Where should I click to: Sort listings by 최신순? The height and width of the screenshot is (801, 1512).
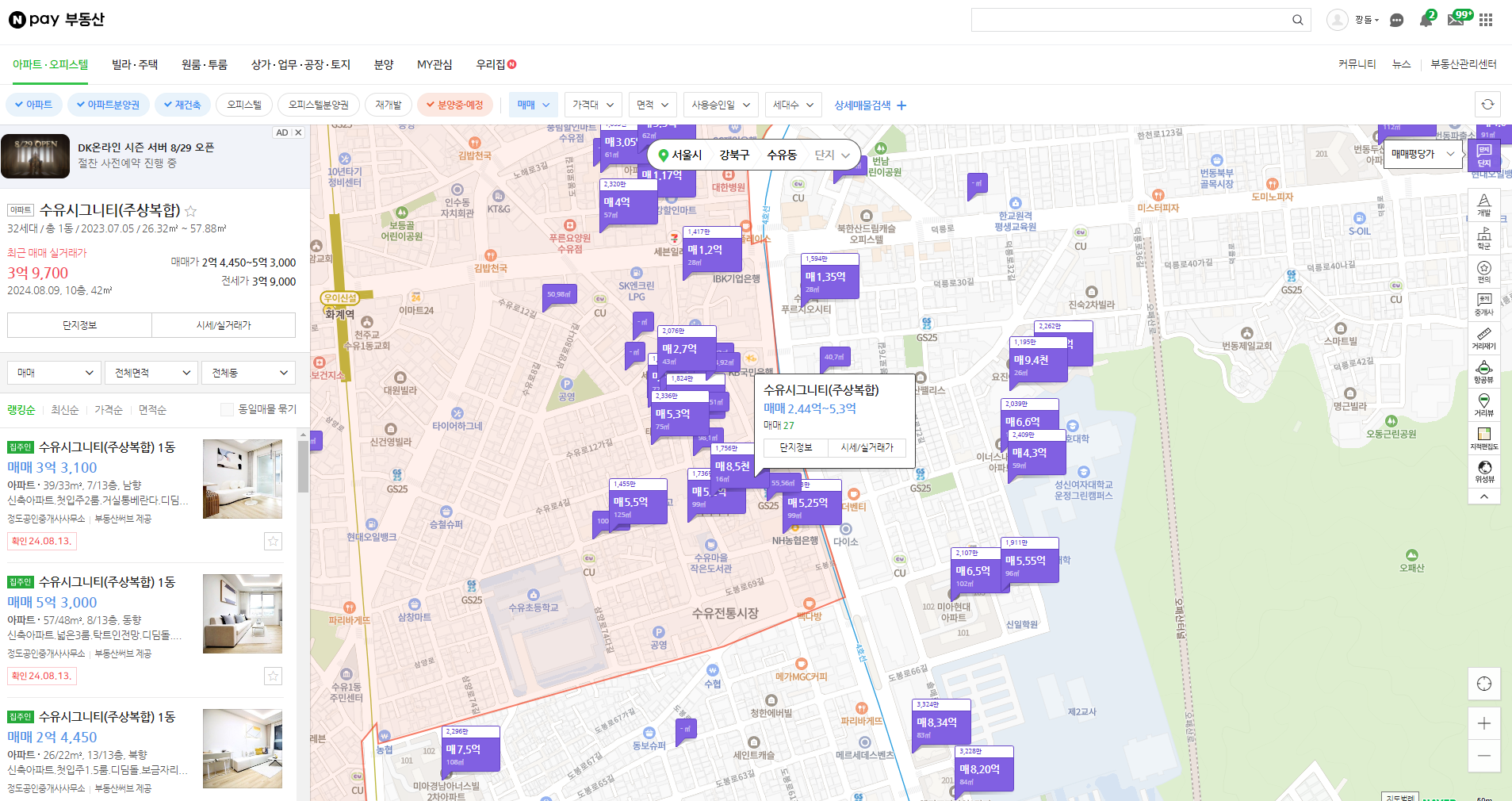click(65, 410)
